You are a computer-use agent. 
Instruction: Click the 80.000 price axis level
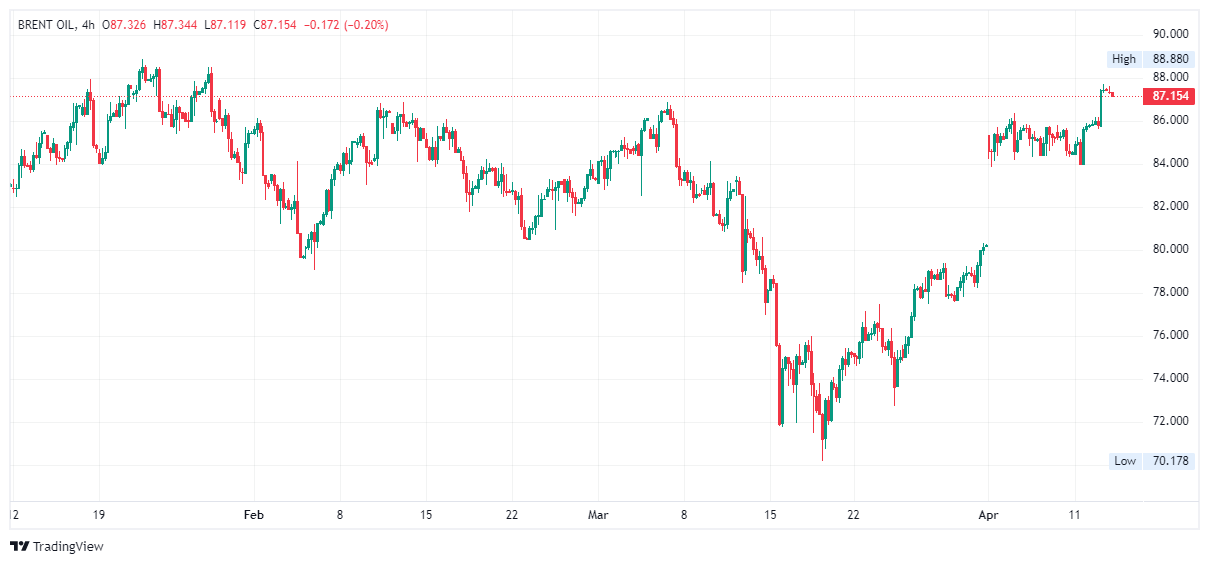coord(1170,249)
